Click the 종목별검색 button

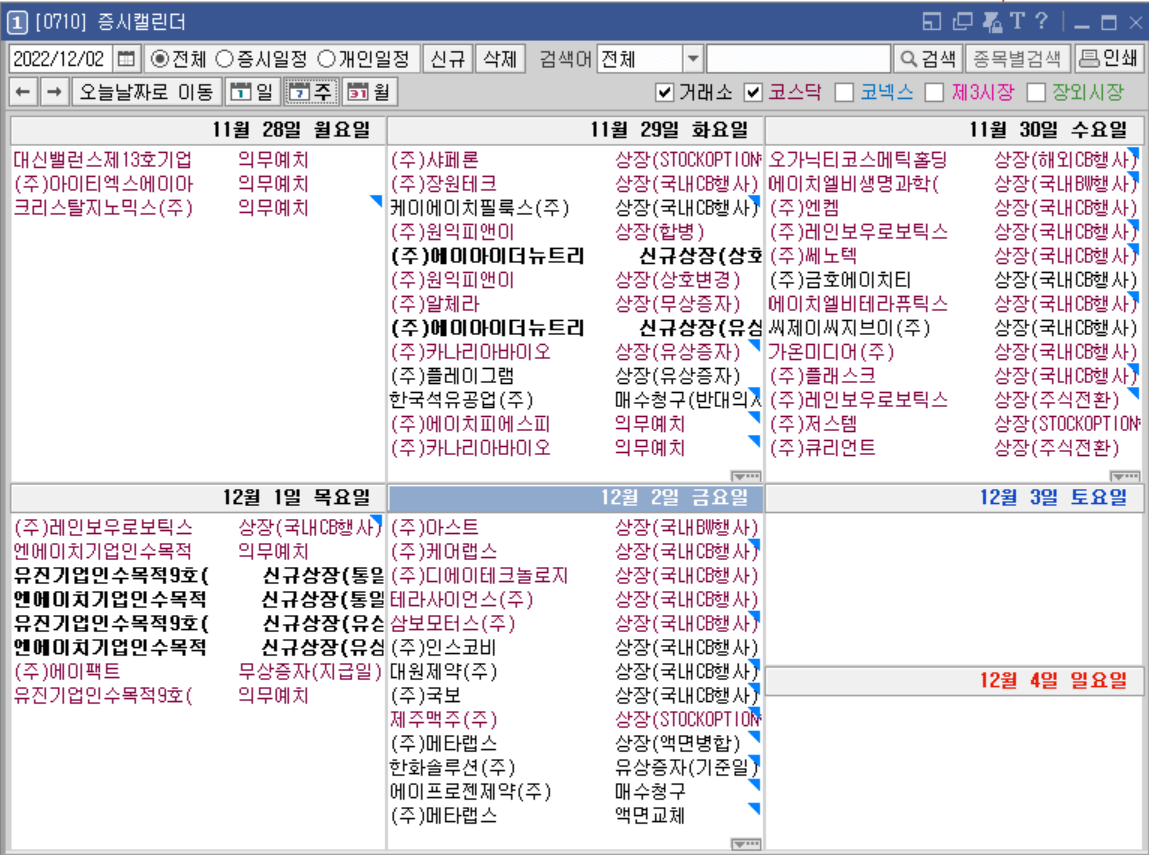[1017, 59]
